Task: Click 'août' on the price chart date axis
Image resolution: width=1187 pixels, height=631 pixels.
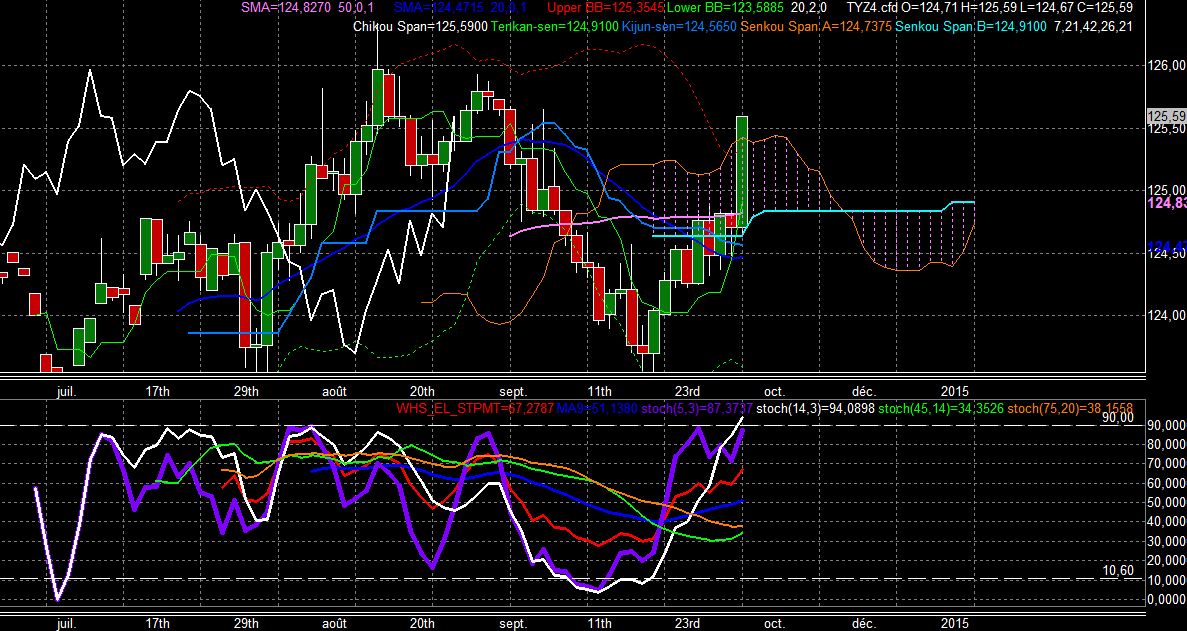Action: (334, 391)
